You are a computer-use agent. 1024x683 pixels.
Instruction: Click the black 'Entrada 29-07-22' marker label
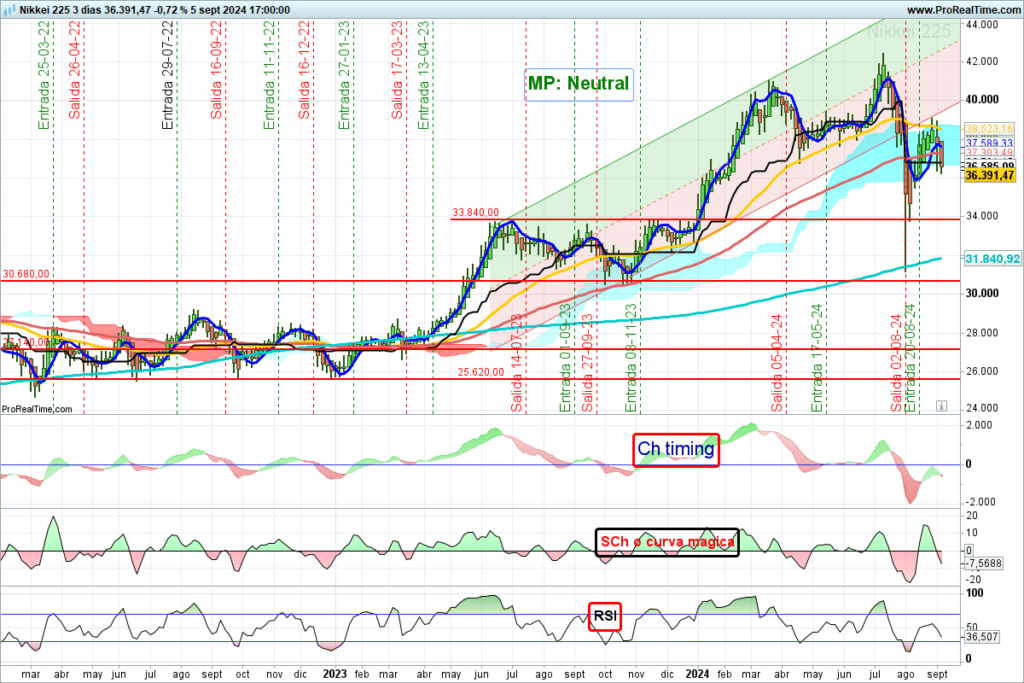(x=167, y=75)
